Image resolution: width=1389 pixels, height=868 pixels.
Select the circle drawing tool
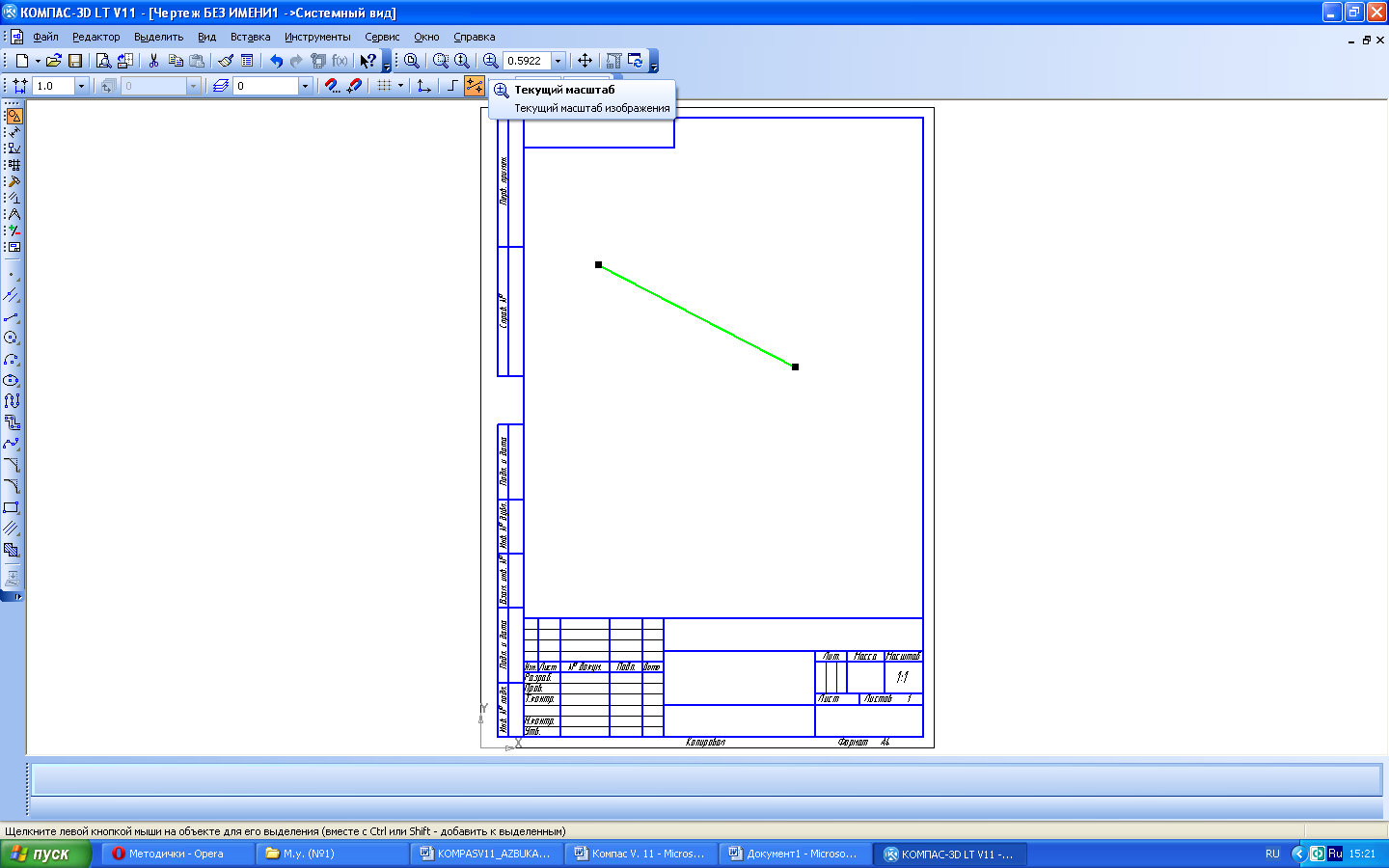pyautogui.click(x=12, y=338)
